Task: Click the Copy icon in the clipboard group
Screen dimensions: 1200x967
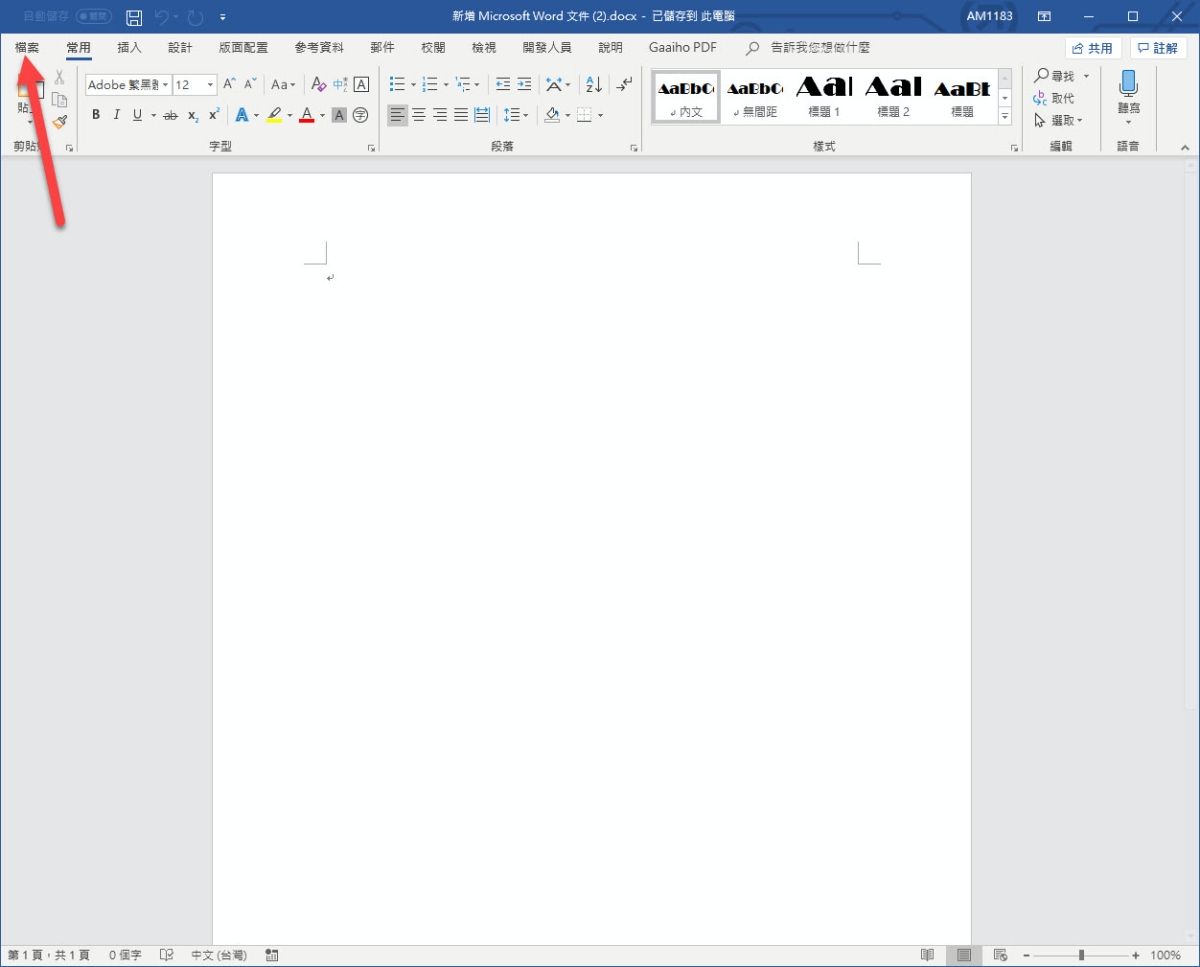Action: [x=59, y=100]
